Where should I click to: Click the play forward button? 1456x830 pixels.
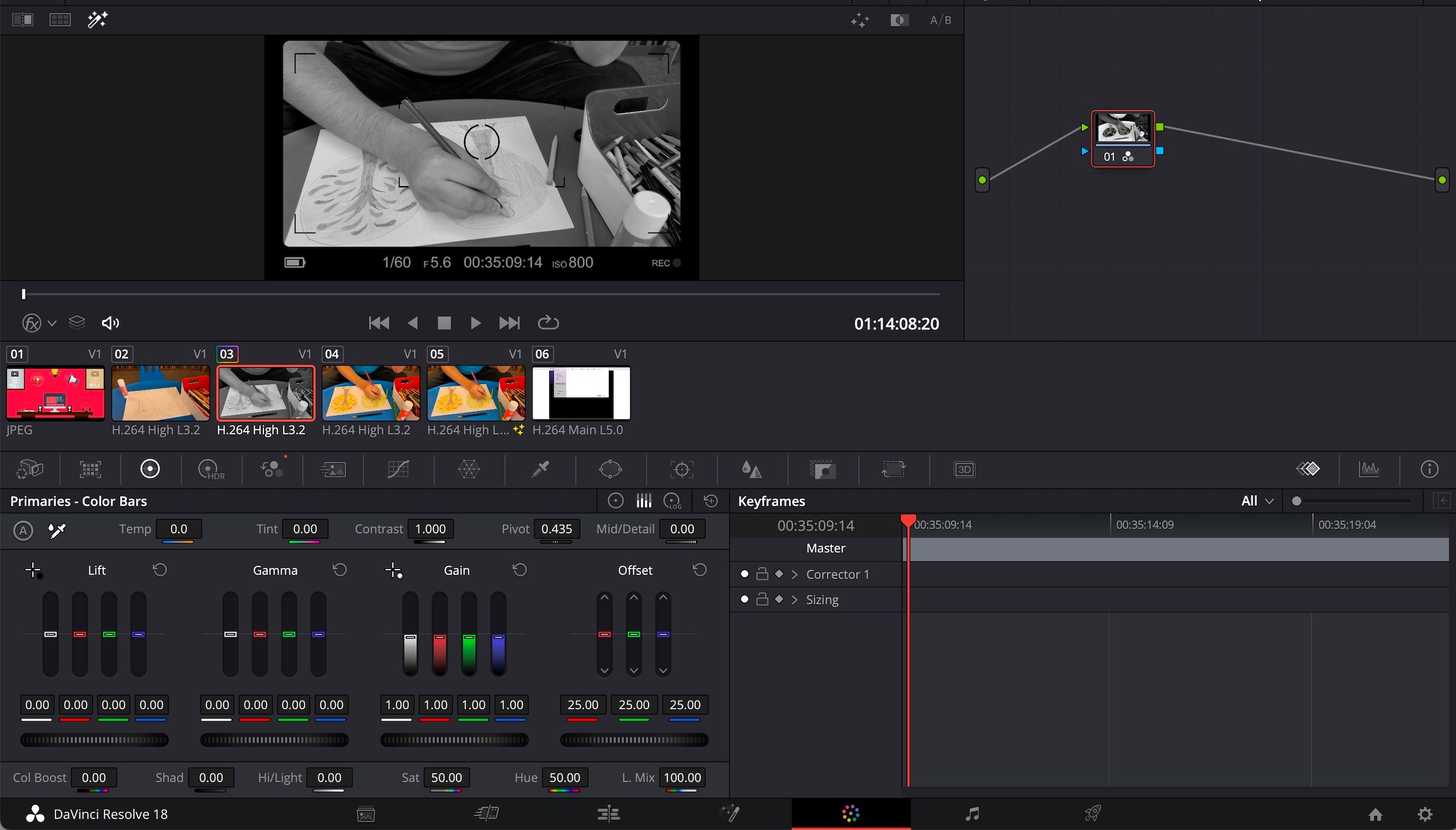476,323
